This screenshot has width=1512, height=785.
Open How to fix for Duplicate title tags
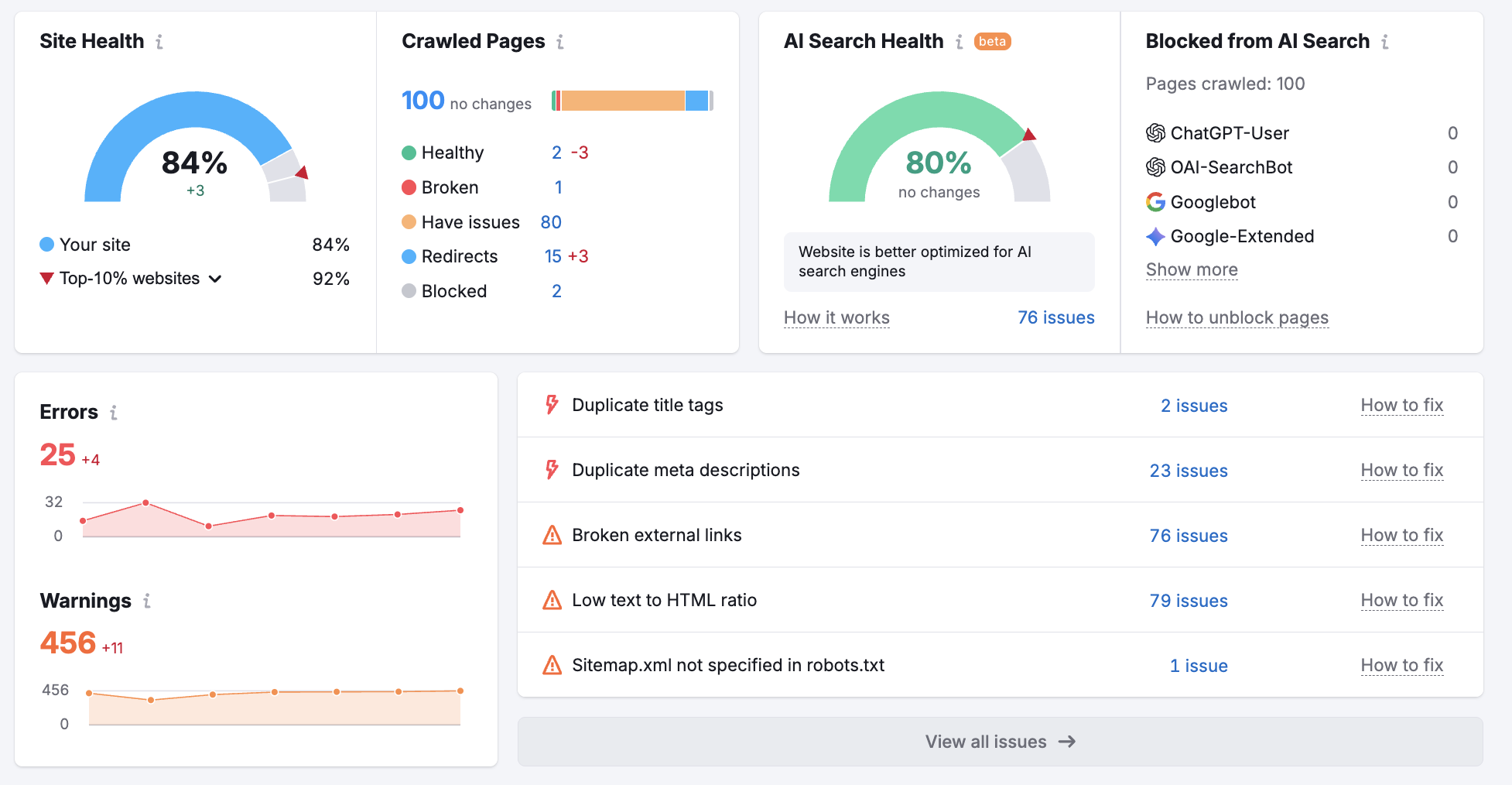(x=1401, y=406)
